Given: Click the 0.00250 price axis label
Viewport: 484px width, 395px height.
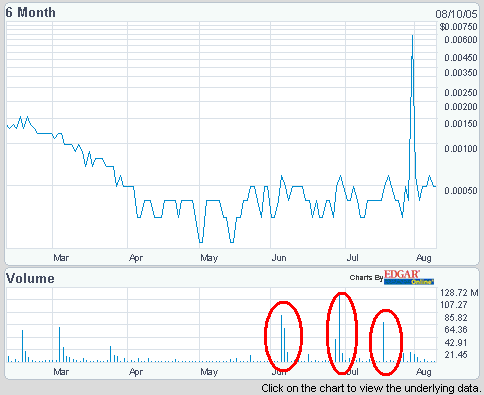Looking at the screenshot, I should coord(461,93).
